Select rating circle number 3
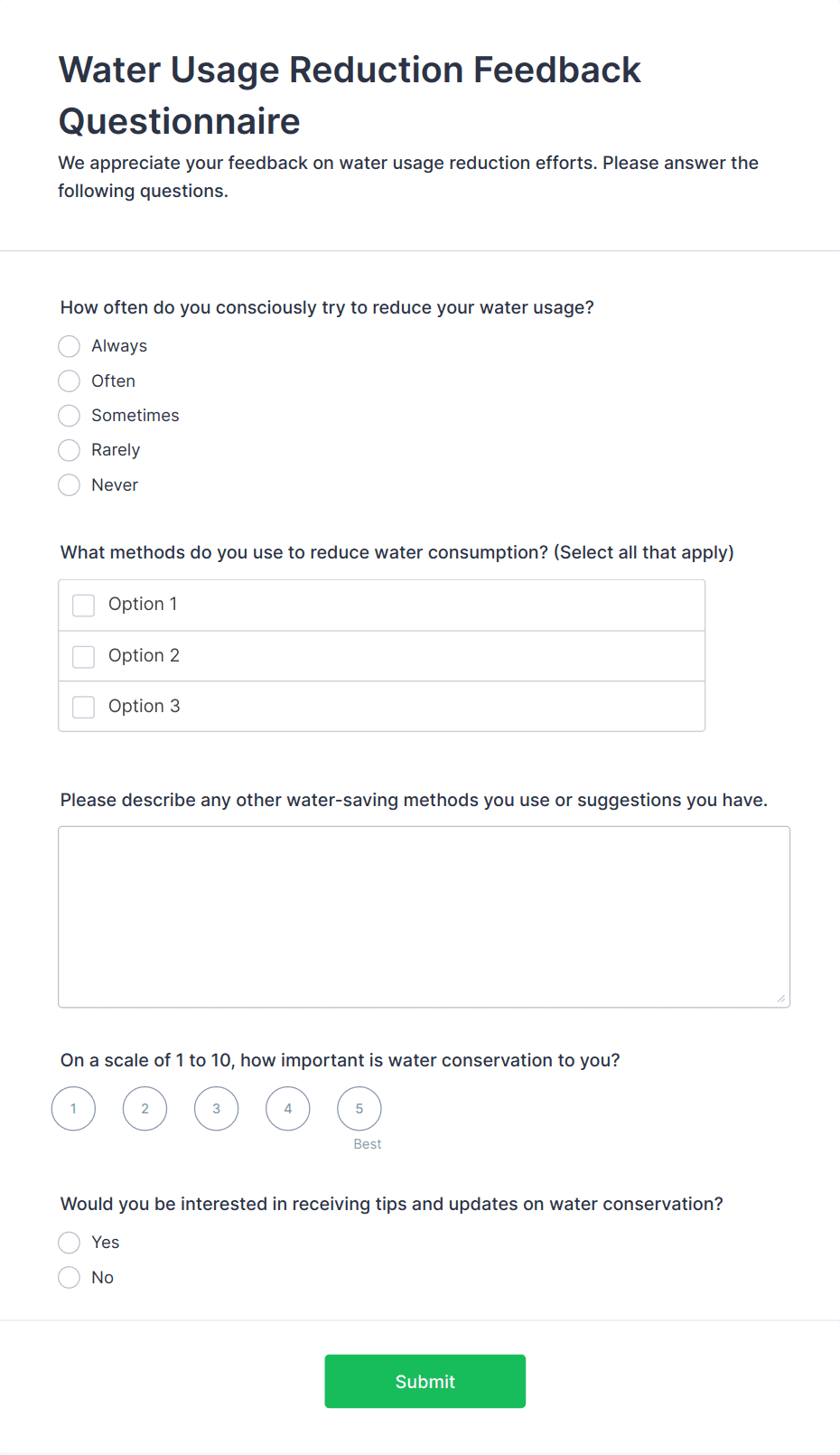Viewport: 840px width, 1455px height. pyautogui.click(x=216, y=1109)
